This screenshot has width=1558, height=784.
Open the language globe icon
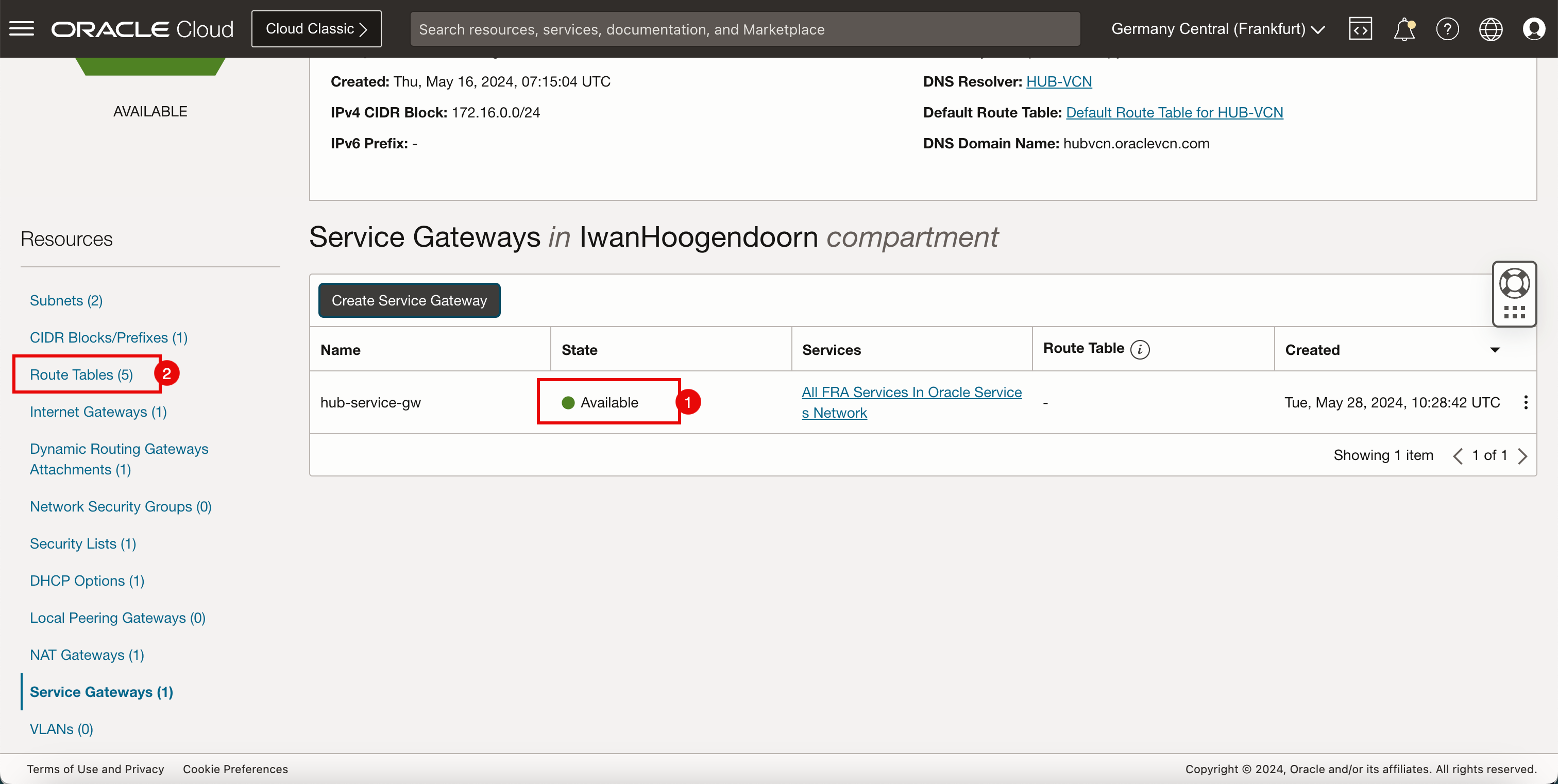point(1491,28)
